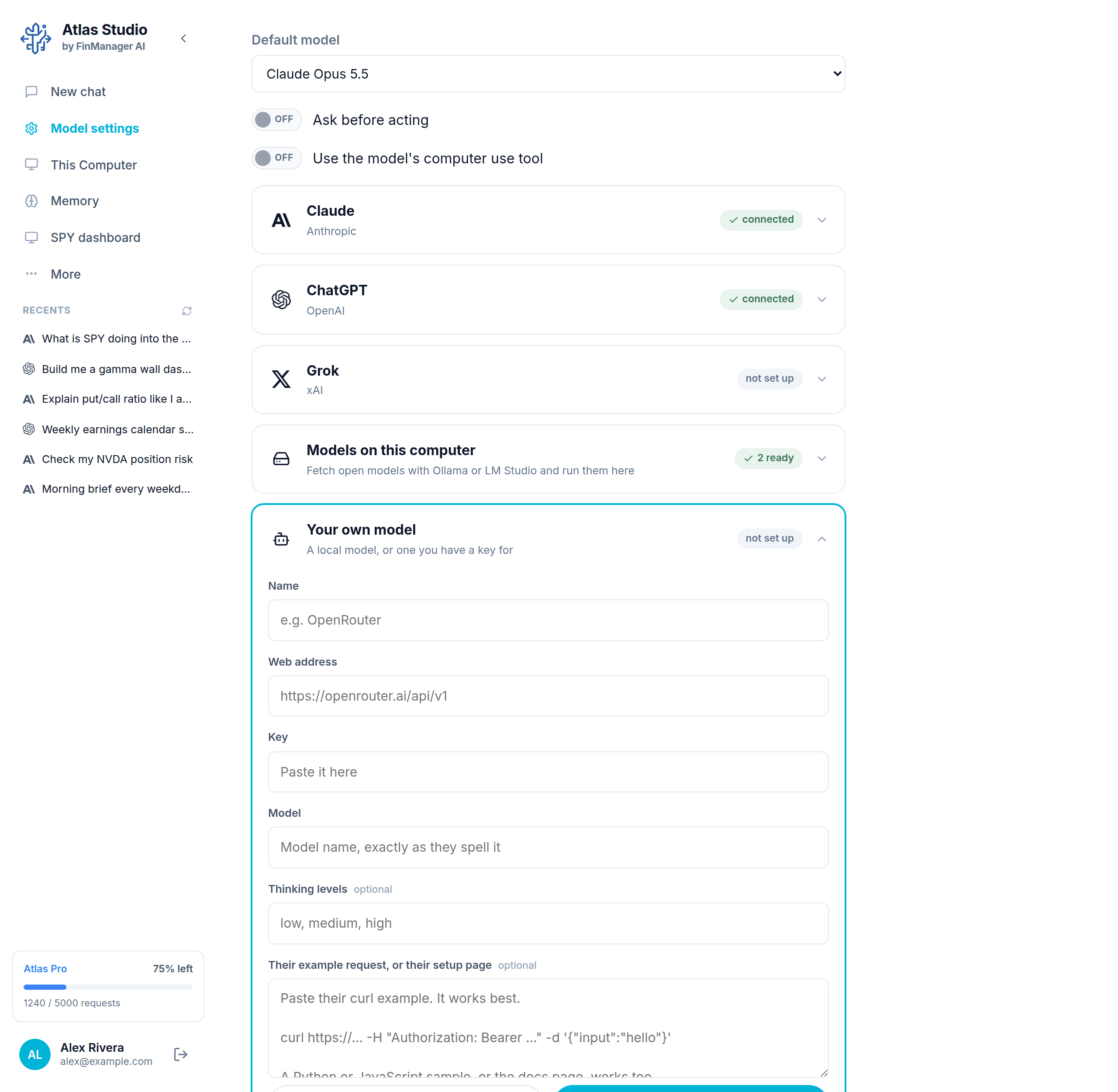The image size is (1118, 1092).
Task: Click the log out icon beside Alex Rivera
Action: click(181, 1054)
